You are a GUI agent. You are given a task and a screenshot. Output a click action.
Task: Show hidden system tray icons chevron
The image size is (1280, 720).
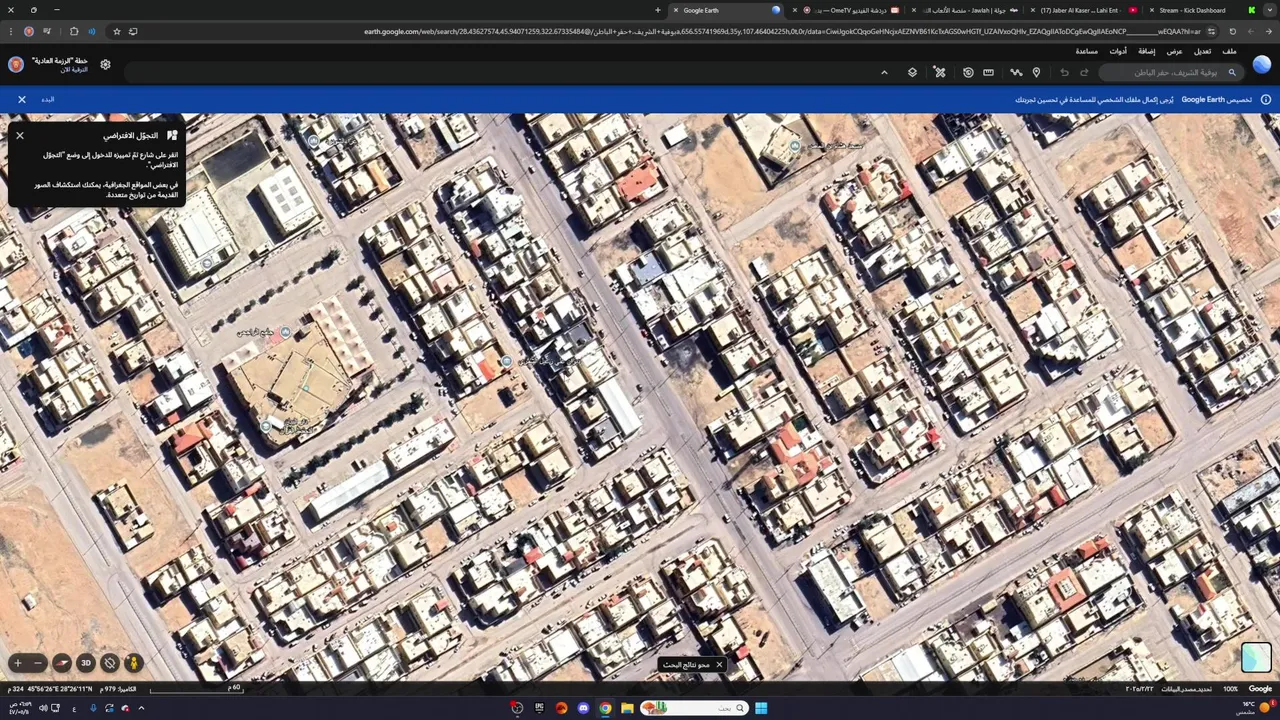(141, 708)
